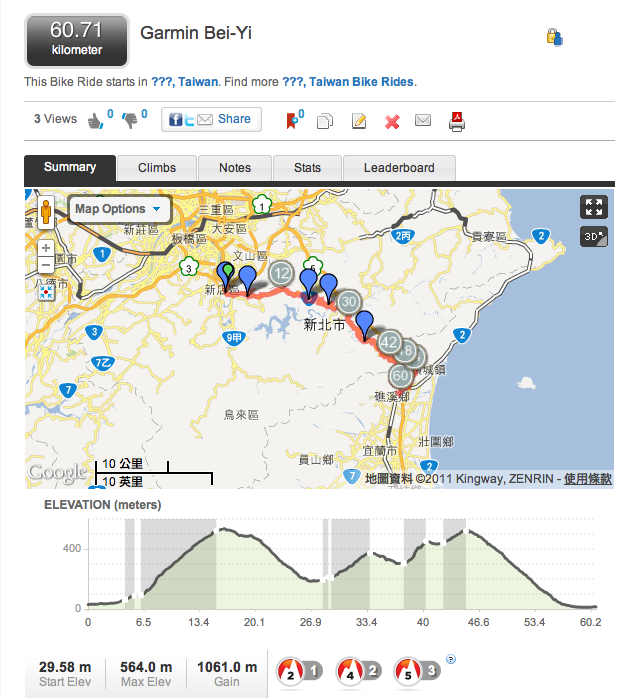The height and width of the screenshot is (698, 621).
Task: Click the copy route icon
Action: 325,121
